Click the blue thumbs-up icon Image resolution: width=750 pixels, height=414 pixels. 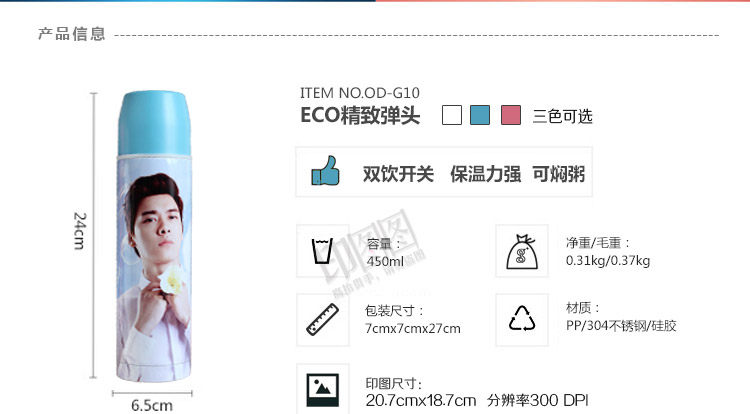tap(325, 171)
